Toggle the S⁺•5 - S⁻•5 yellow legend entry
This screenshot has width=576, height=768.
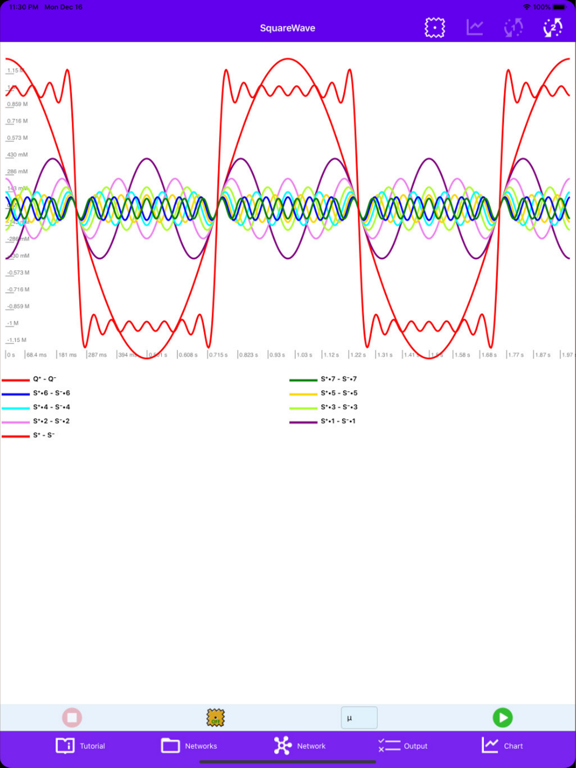[x=324, y=393]
